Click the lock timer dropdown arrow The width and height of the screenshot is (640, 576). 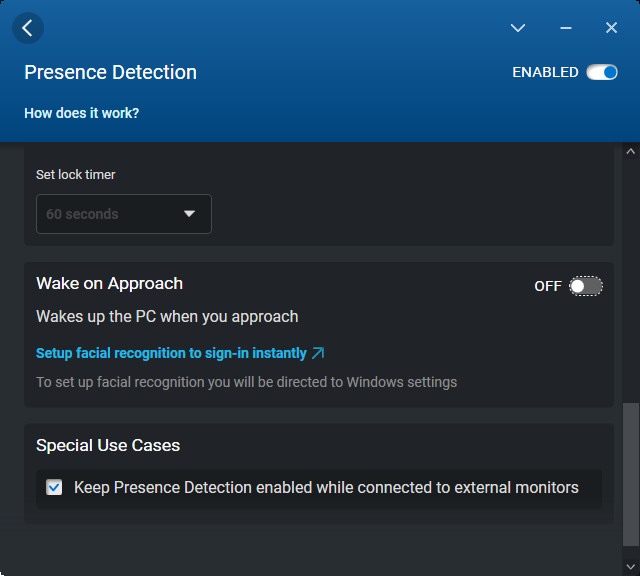point(190,214)
